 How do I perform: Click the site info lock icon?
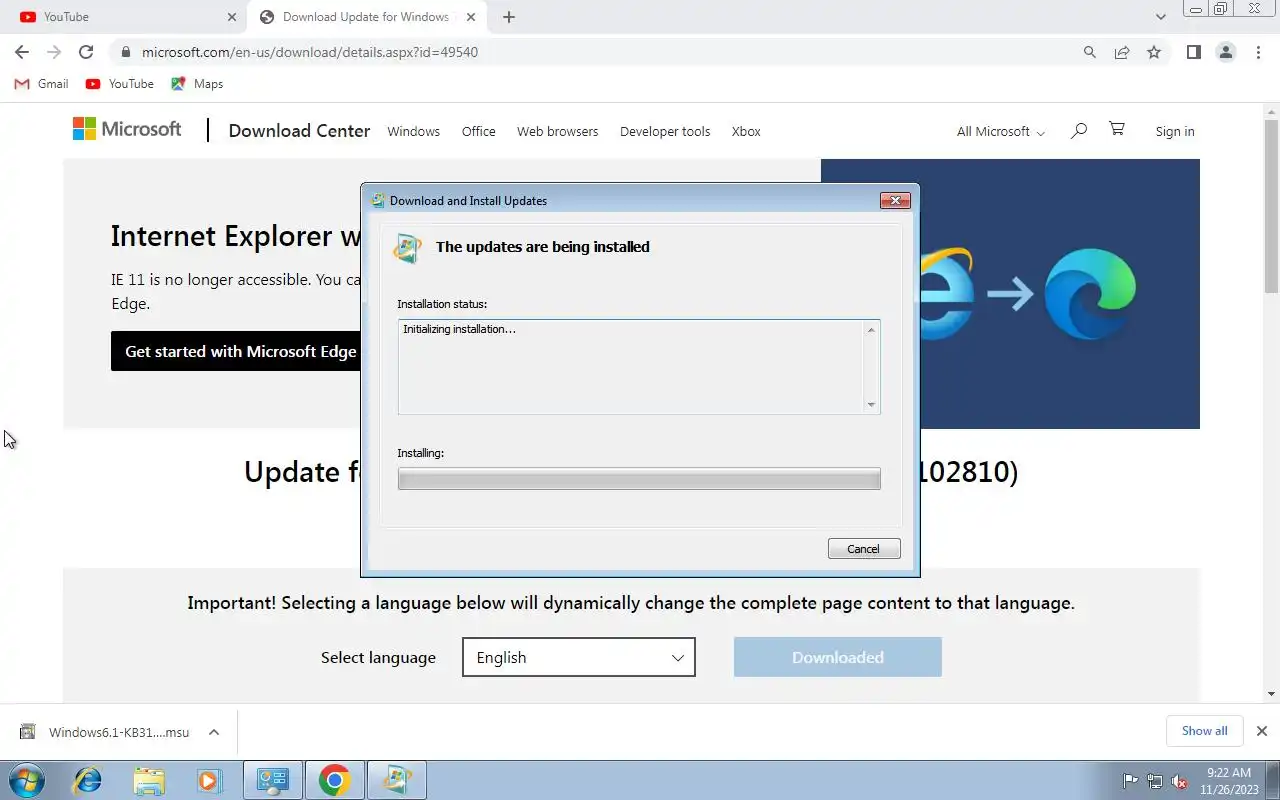pyautogui.click(x=125, y=52)
